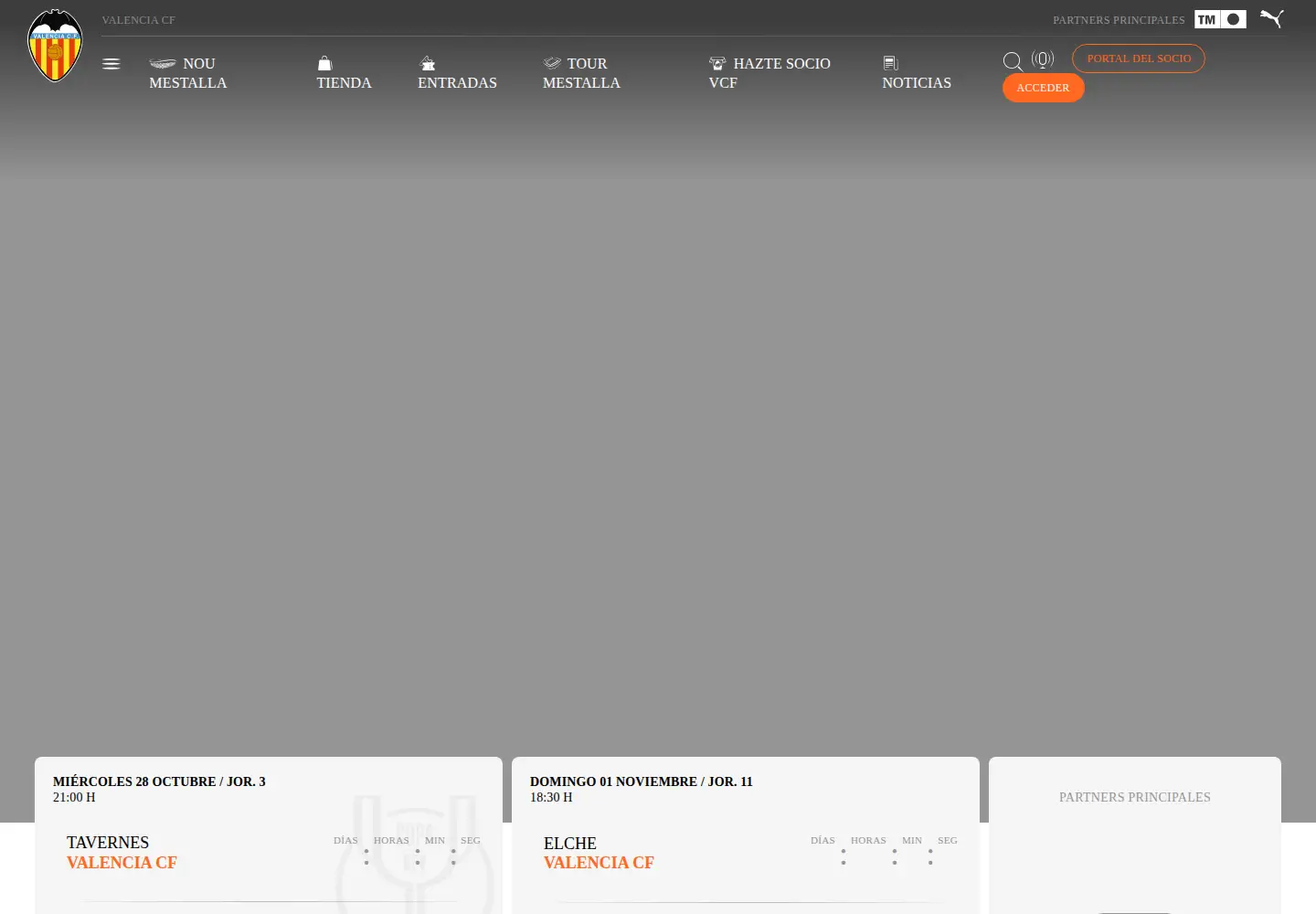Screen dimensions: 1316x914
Task: Click the shopping bag icon for Tienda
Action: [324, 63]
